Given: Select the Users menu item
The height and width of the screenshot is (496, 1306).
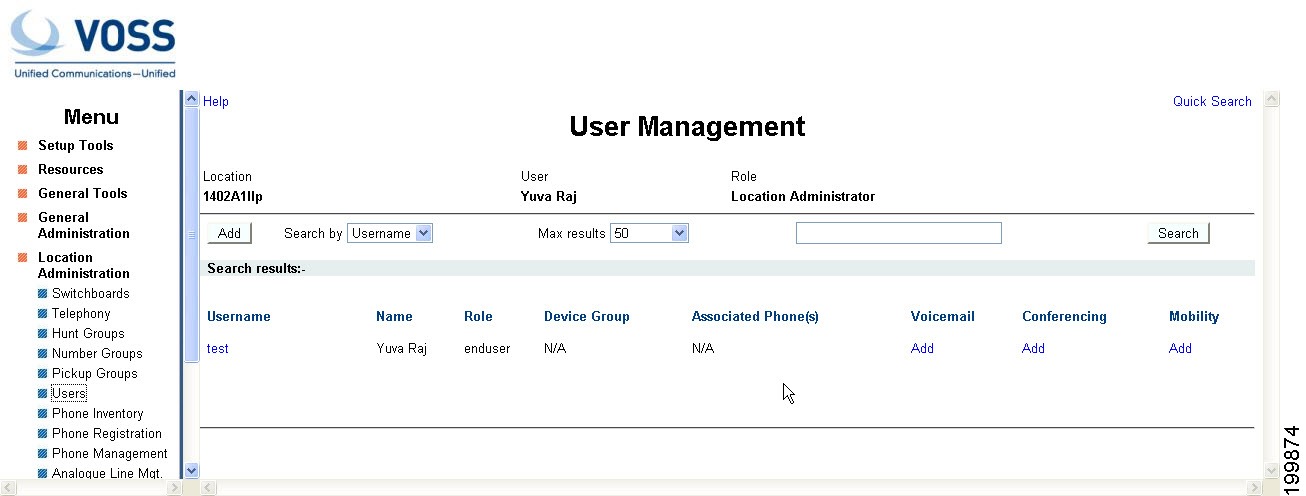Looking at the screenshot, I should click(69, 394).
